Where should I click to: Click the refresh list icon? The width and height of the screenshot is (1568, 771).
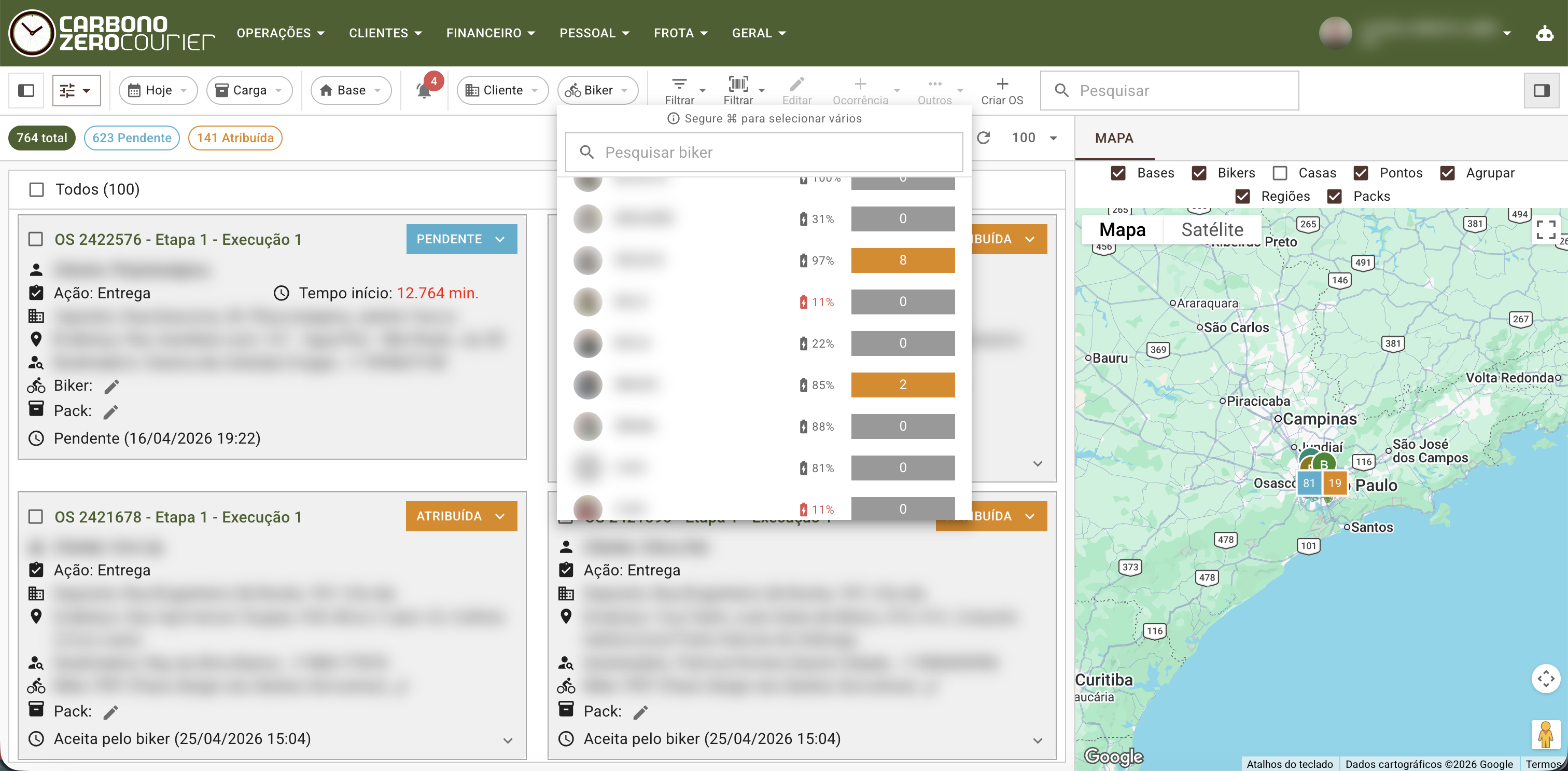click(x=983, y=137)
